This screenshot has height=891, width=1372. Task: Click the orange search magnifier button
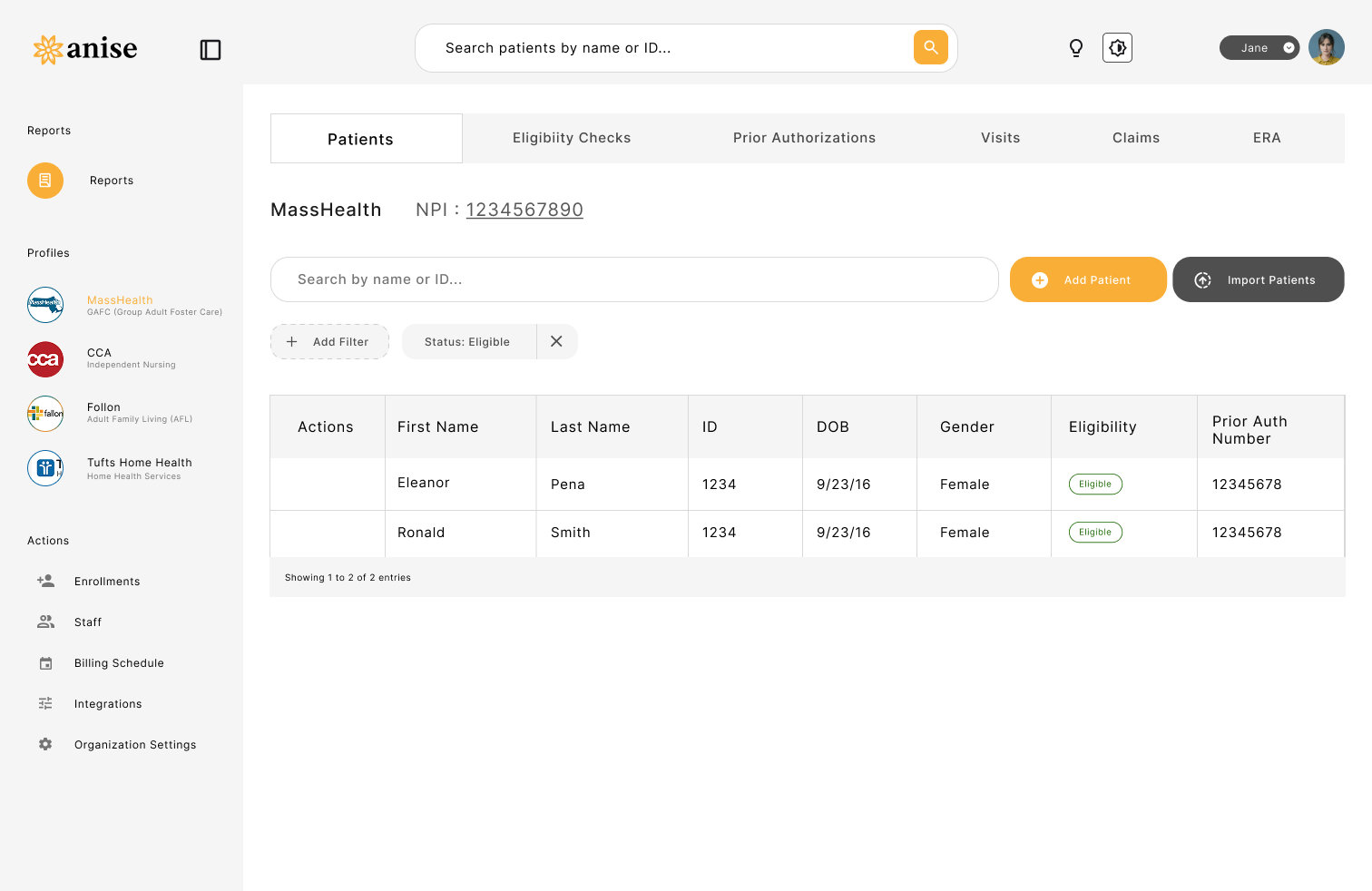click(x=930, y=47)
